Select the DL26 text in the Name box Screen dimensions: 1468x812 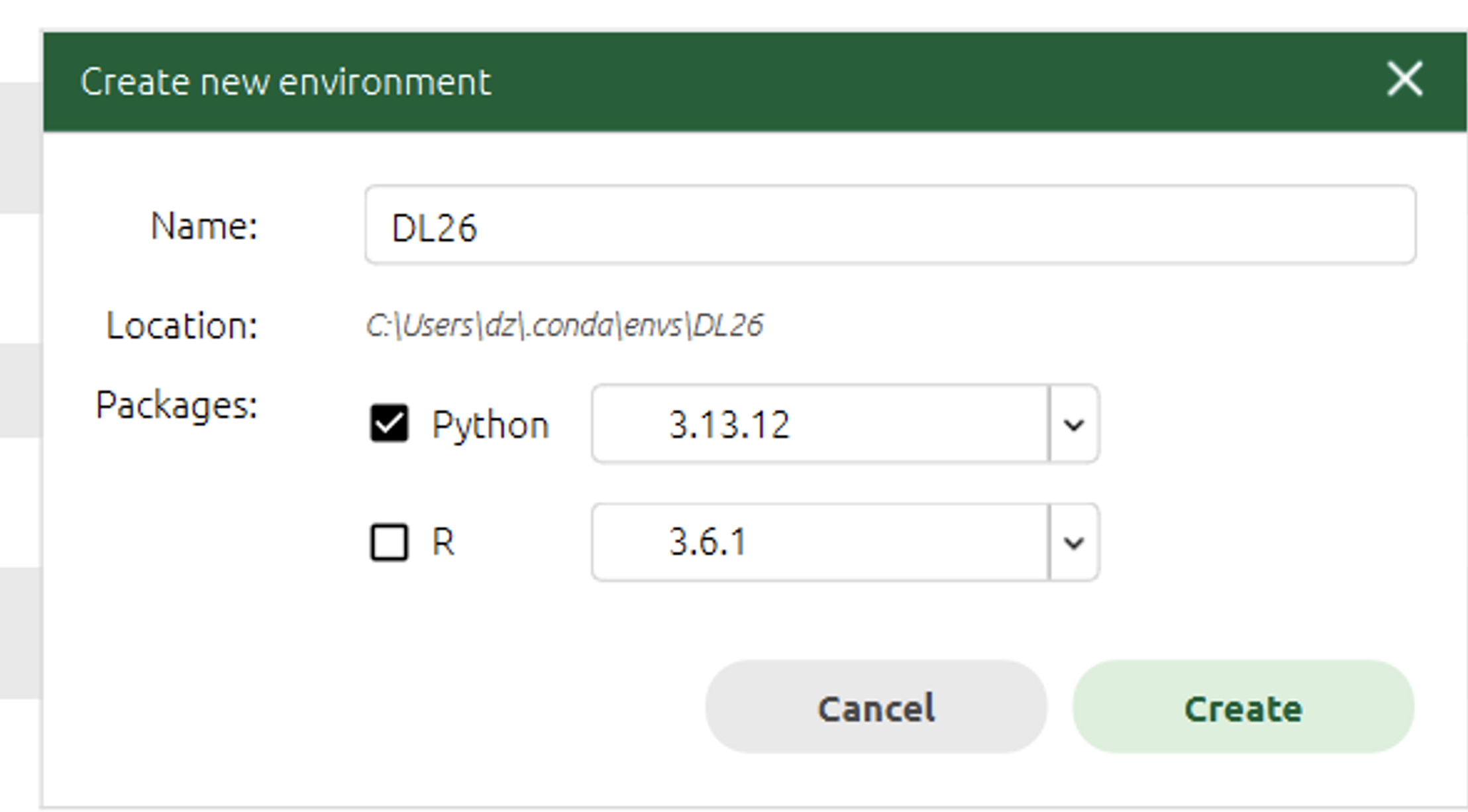pyautogui.click(x=434, y=228)
